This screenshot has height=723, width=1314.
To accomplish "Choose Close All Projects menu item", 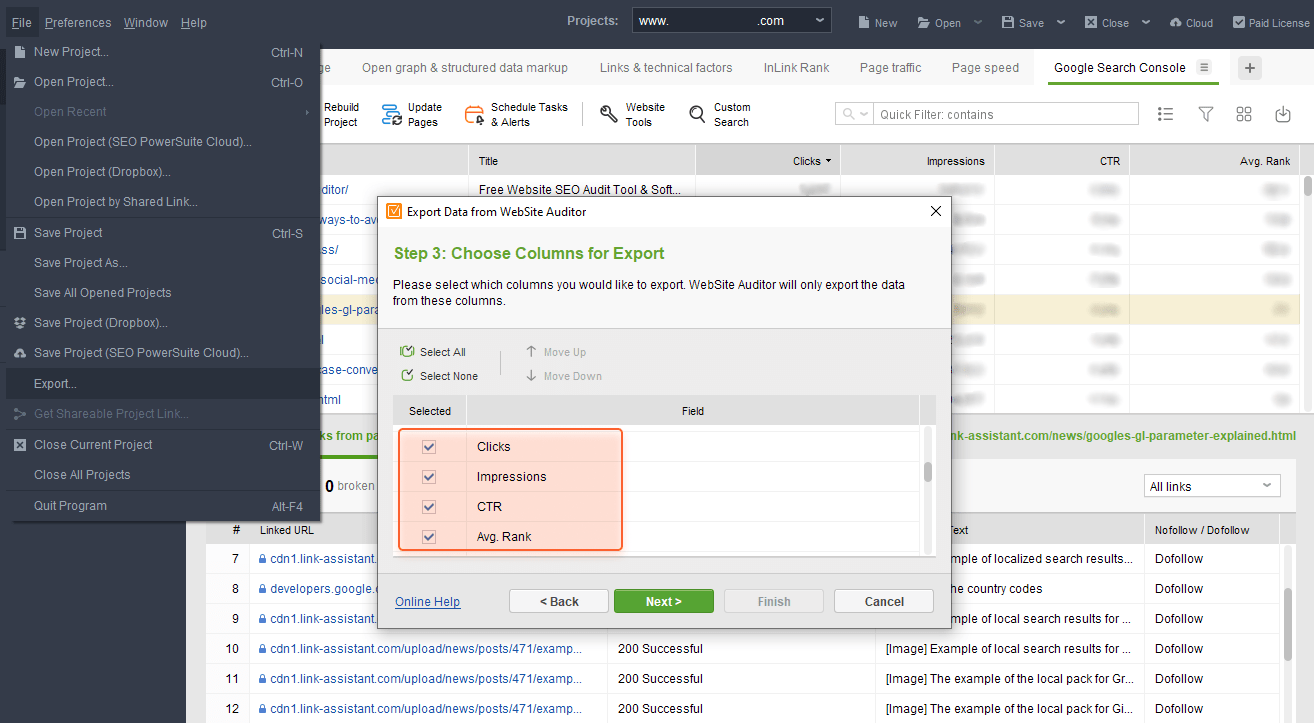I will pos(163,475).
